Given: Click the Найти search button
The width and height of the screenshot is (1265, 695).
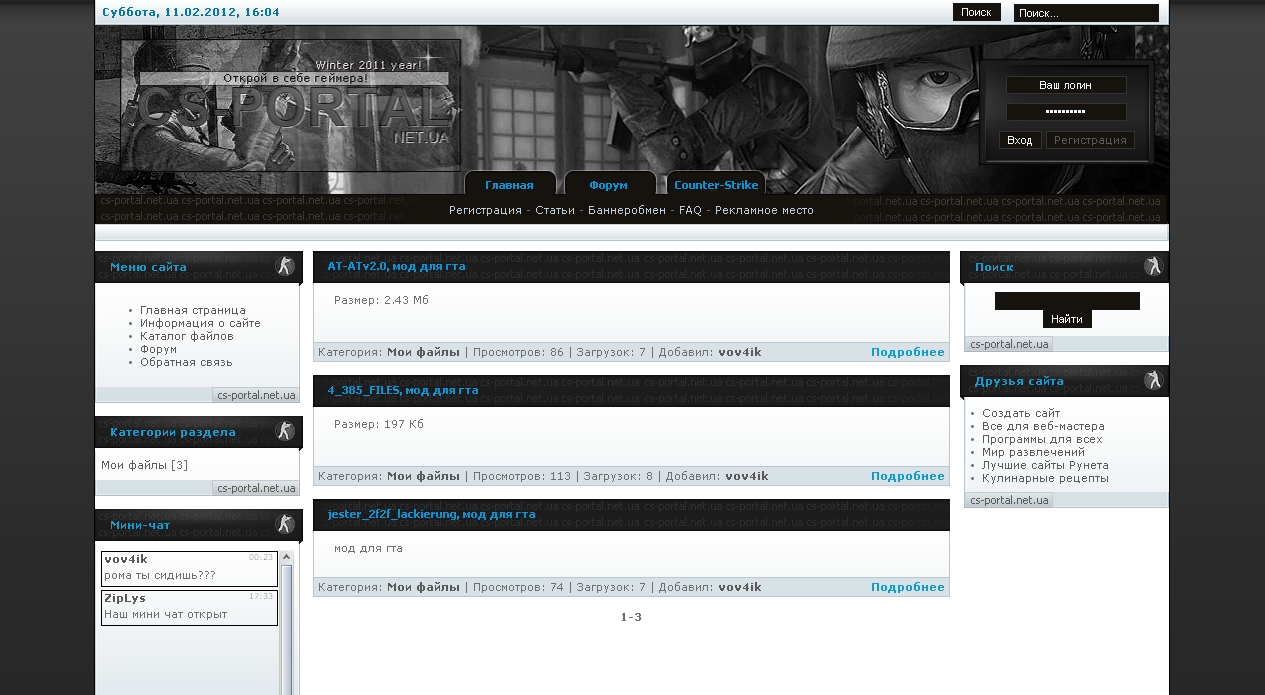Looking at the screenshot, I should click(1067, 319).
